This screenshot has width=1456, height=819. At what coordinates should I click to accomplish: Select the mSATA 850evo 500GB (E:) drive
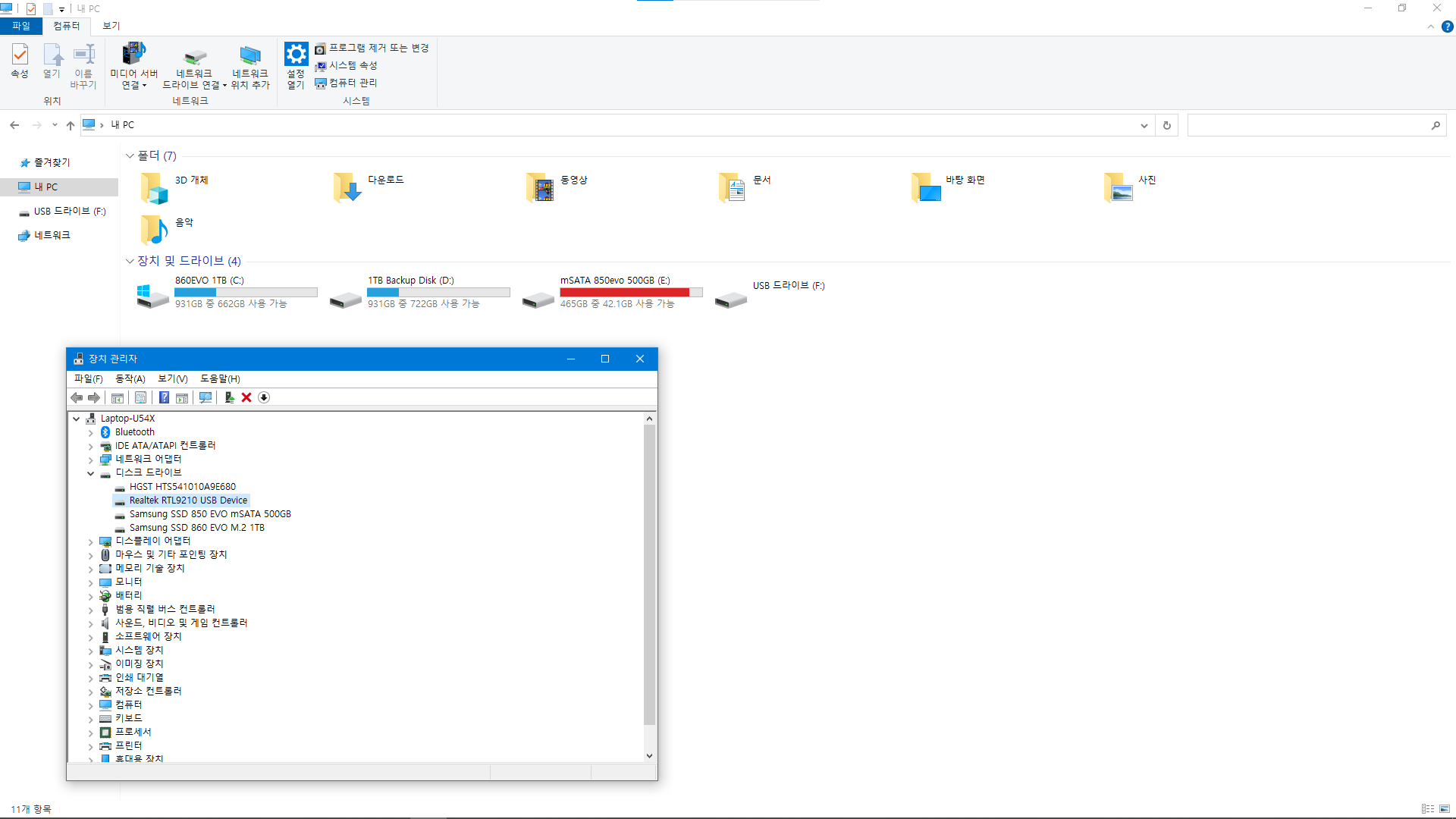point(612,293)
